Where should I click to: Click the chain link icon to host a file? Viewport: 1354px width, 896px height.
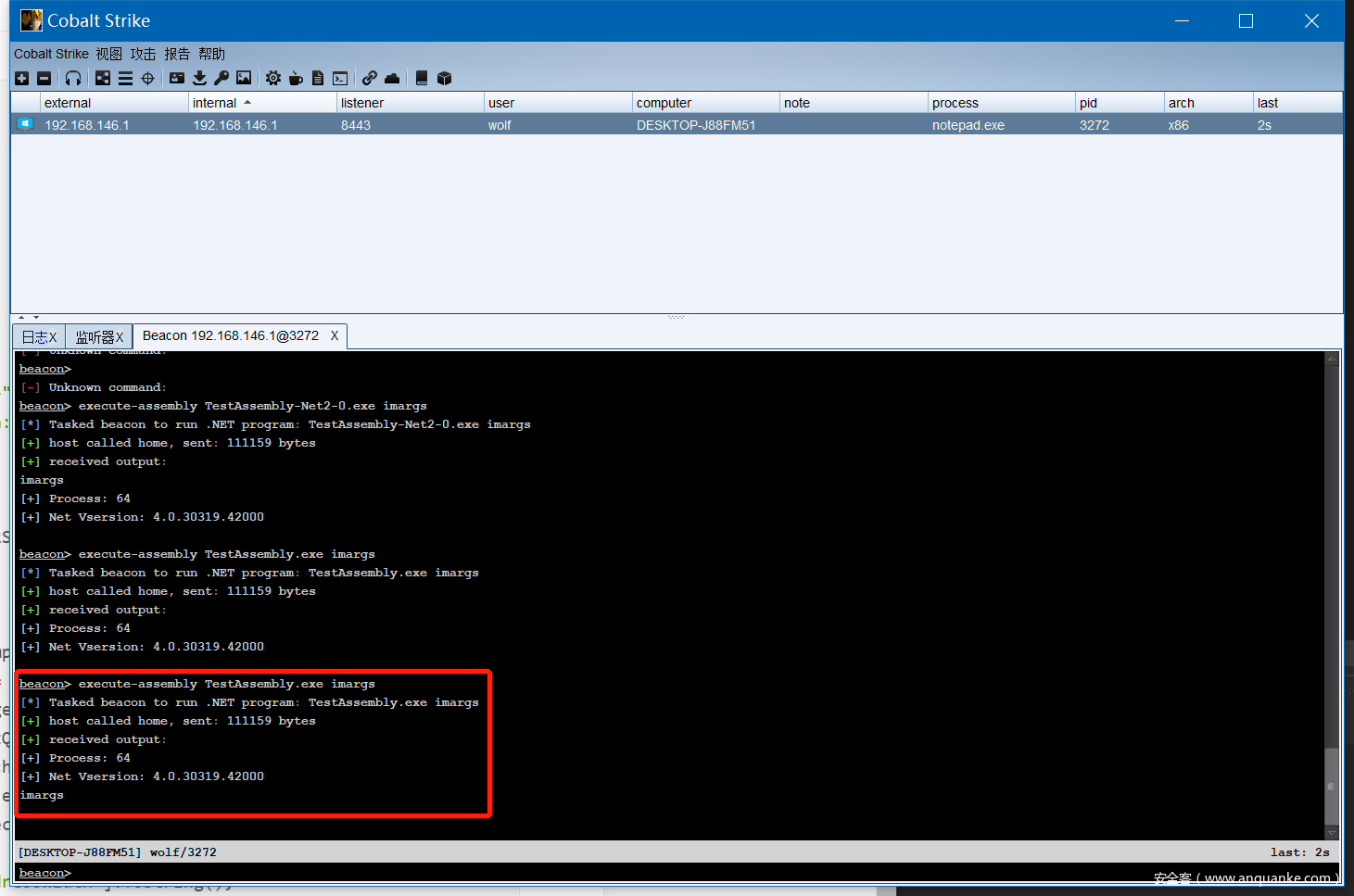370,79
